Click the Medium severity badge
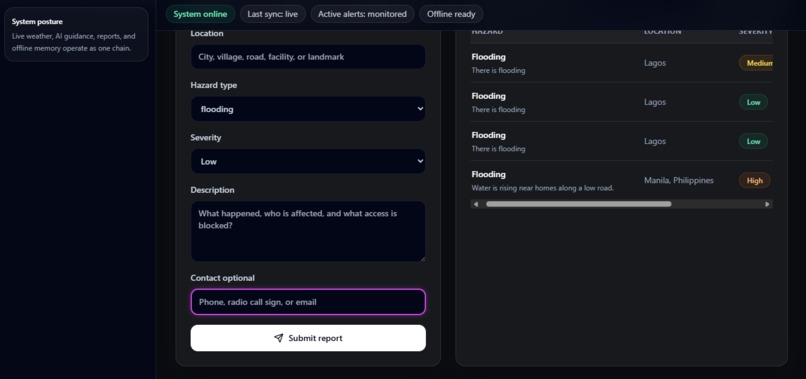Image resolution: width=806 pixels, height=379 pixels. (x=756, y=63)
